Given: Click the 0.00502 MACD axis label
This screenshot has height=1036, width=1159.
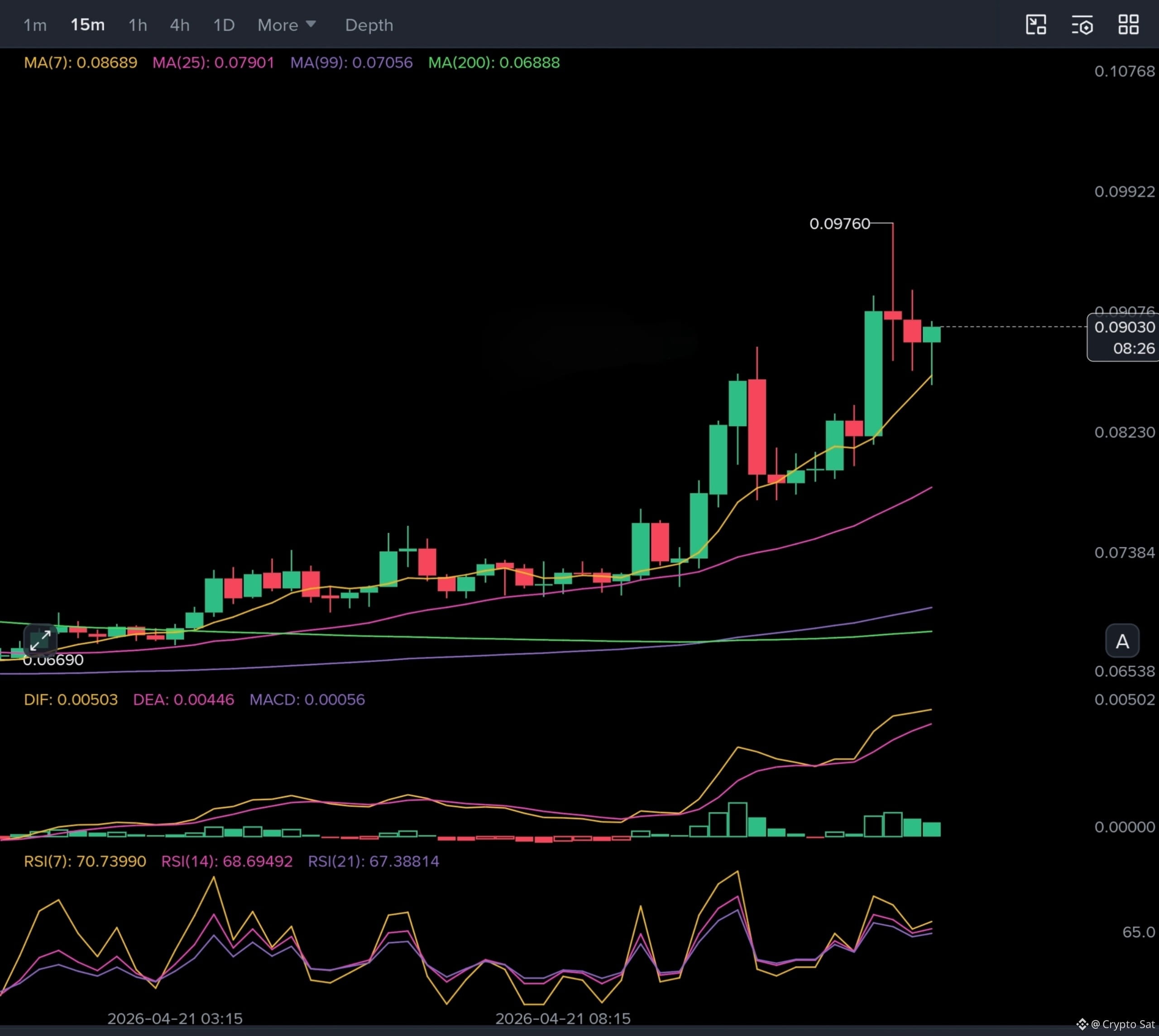Looking at the screenshot, I should click(1124, 700).
